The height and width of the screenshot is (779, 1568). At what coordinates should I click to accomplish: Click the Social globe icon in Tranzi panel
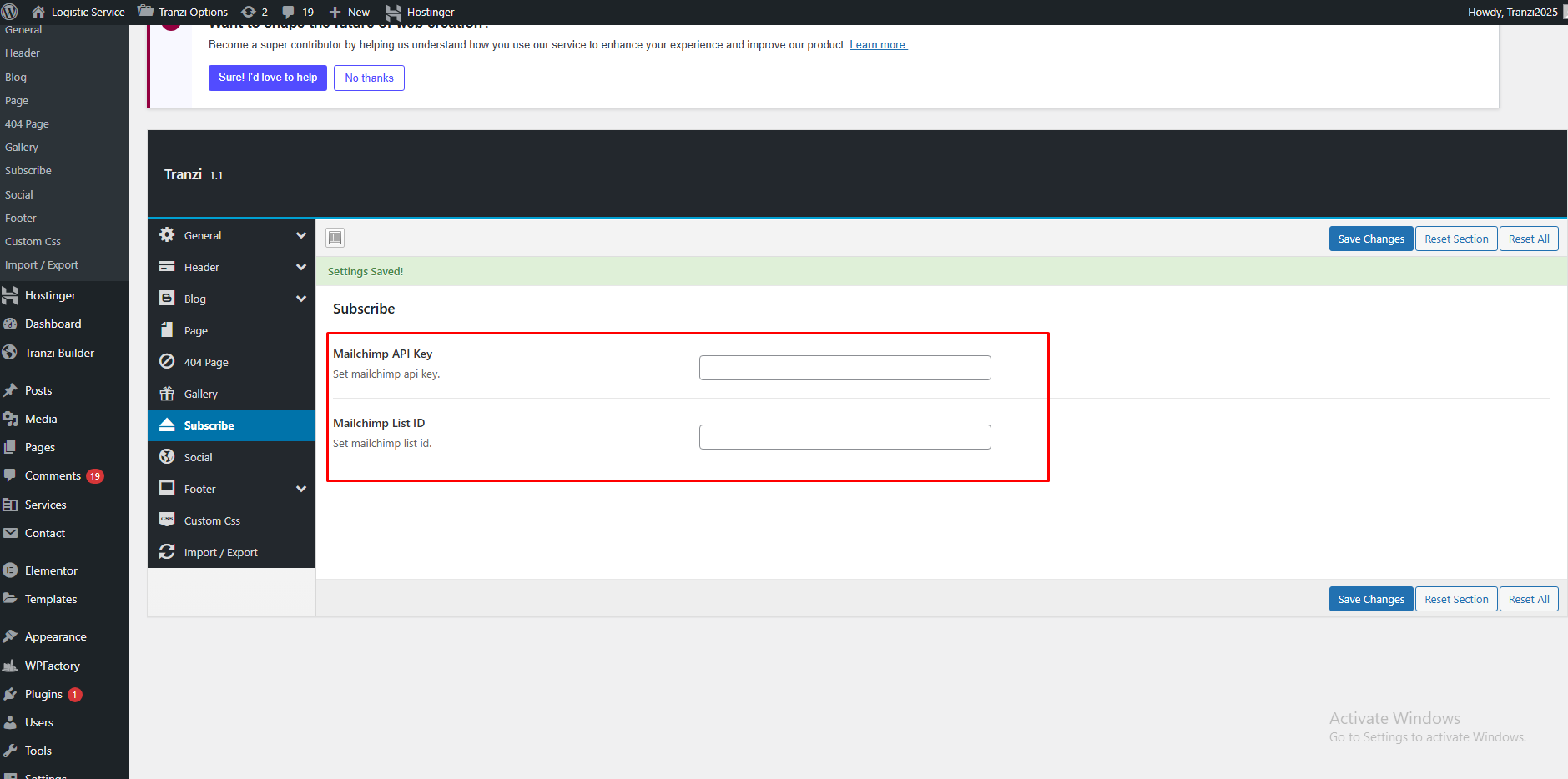pos(167,457)
